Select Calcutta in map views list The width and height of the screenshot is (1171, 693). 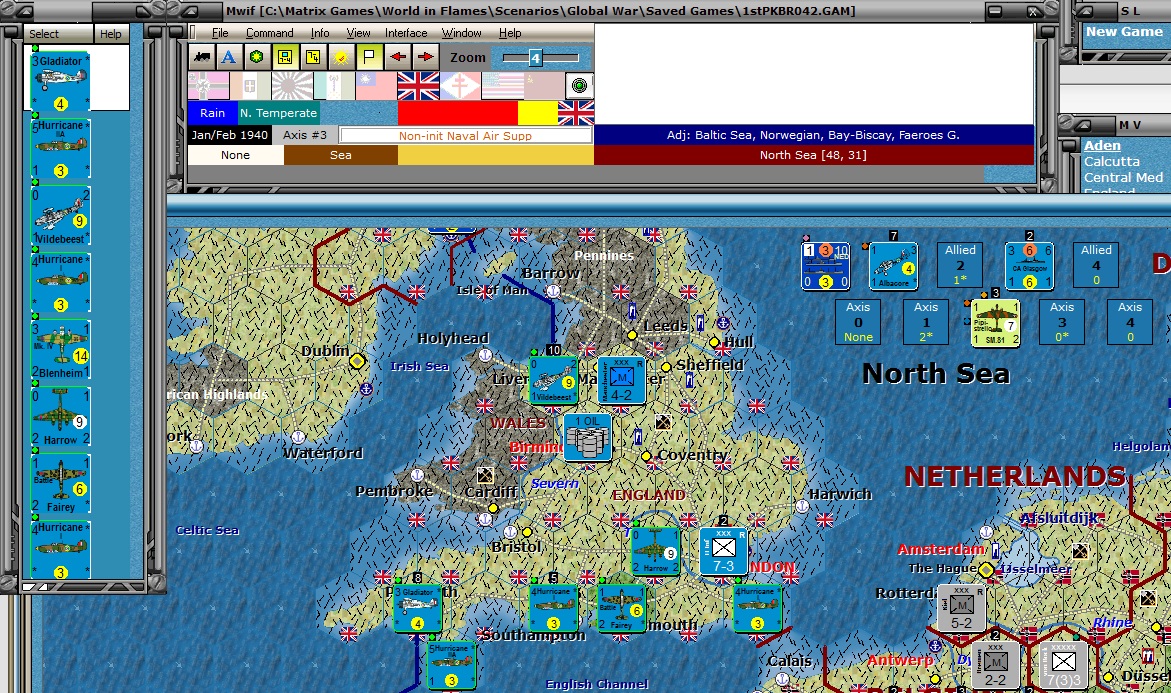pos(1112,161)
